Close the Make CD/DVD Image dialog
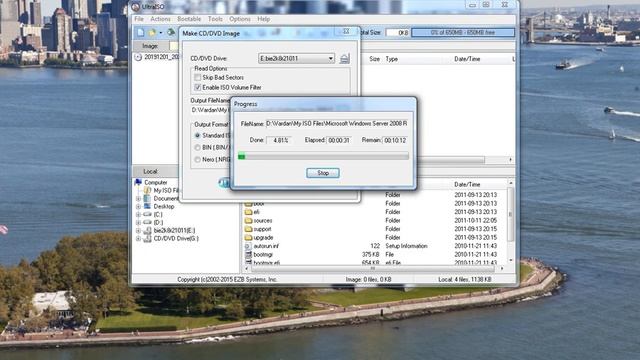 (x=347, y=31)
